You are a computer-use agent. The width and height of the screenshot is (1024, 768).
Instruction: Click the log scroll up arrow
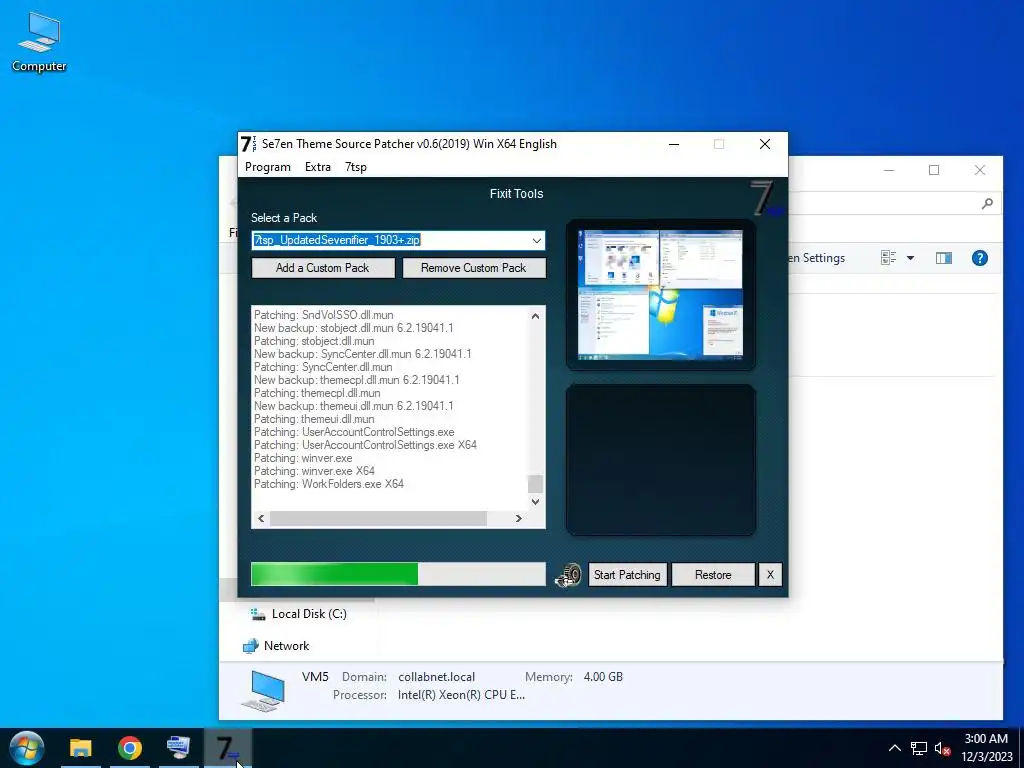click(x=536, y=316)
